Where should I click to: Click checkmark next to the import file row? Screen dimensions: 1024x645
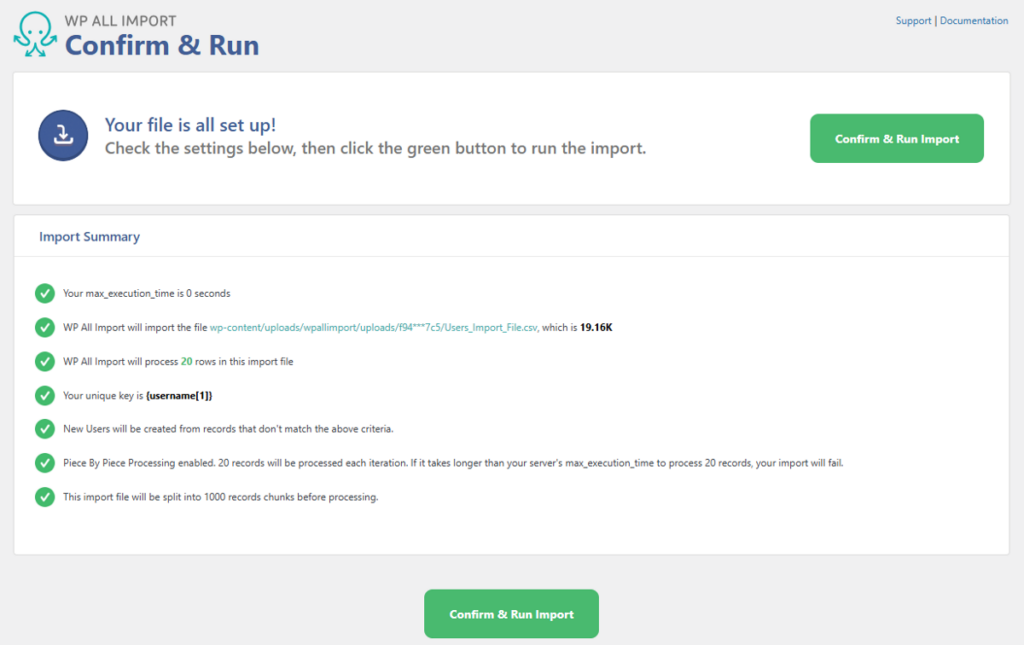point(44,327)
